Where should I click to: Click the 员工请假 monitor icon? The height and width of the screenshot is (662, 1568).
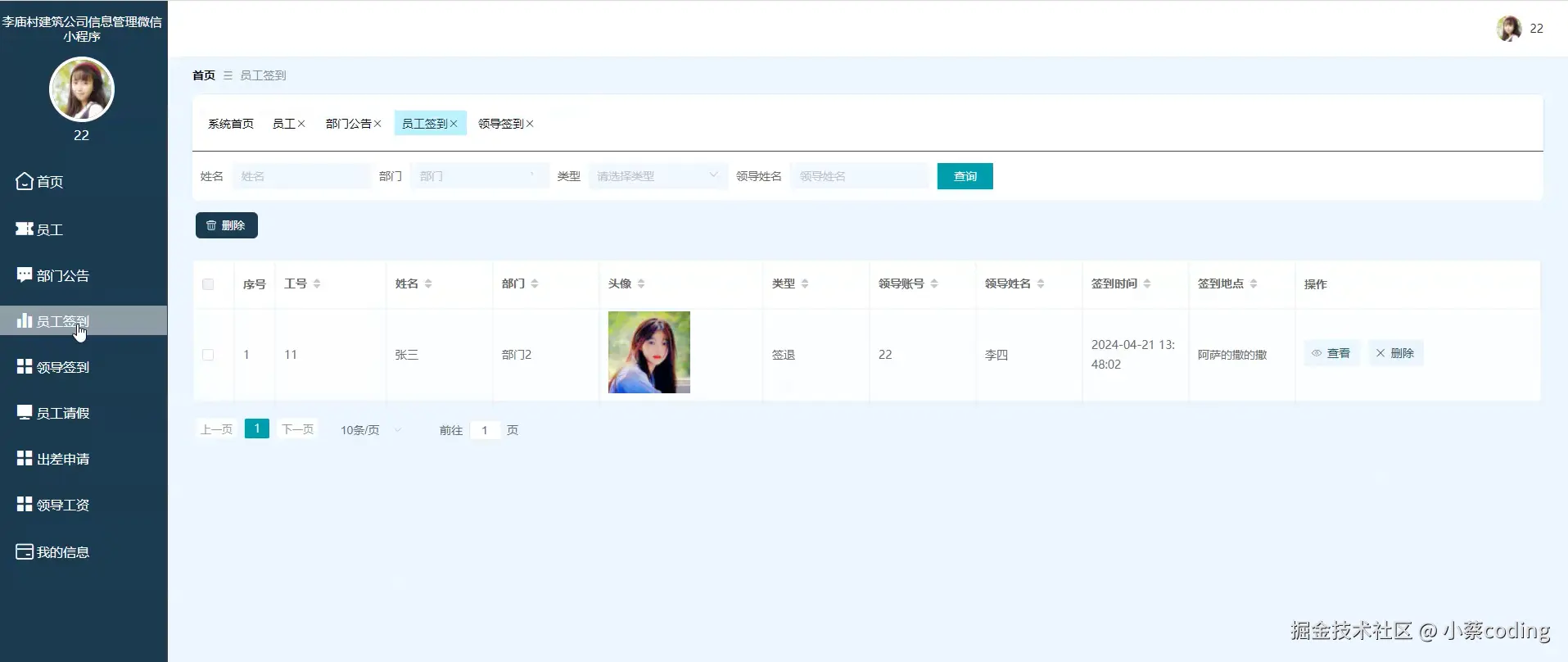tap(25, 412)
